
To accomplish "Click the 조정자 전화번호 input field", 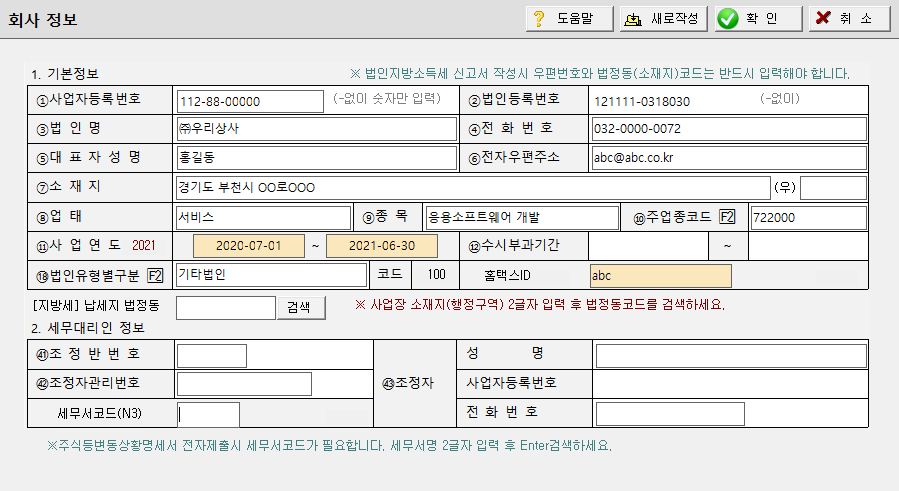I will 670,414.
